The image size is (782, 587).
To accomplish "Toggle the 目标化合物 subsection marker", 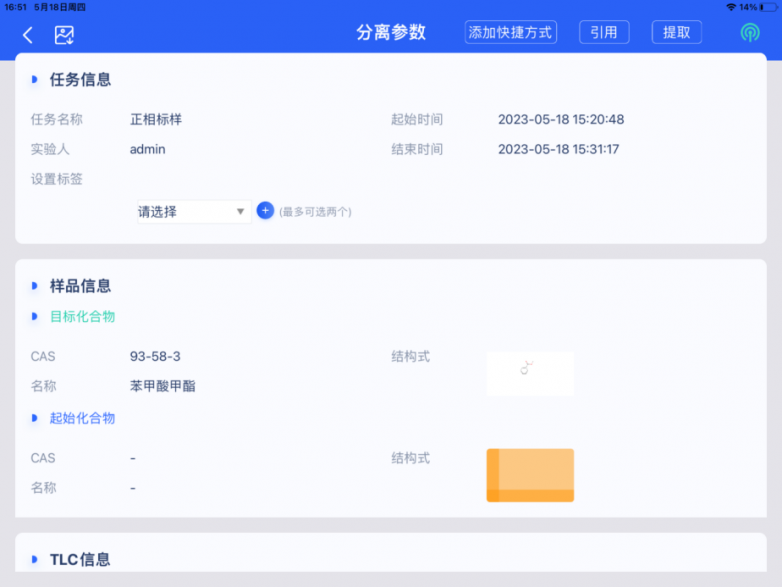I will click(x=34, y=316).
